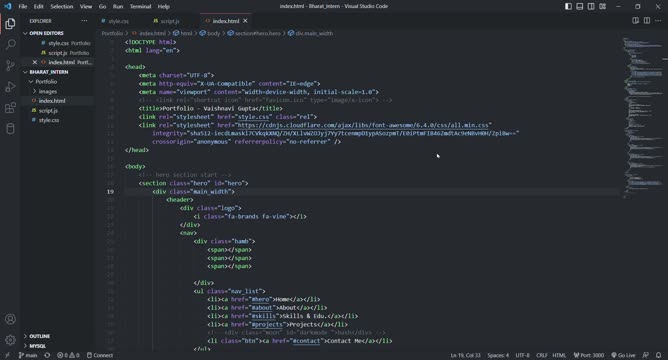Open the Manage gear icon

[10, 340]
